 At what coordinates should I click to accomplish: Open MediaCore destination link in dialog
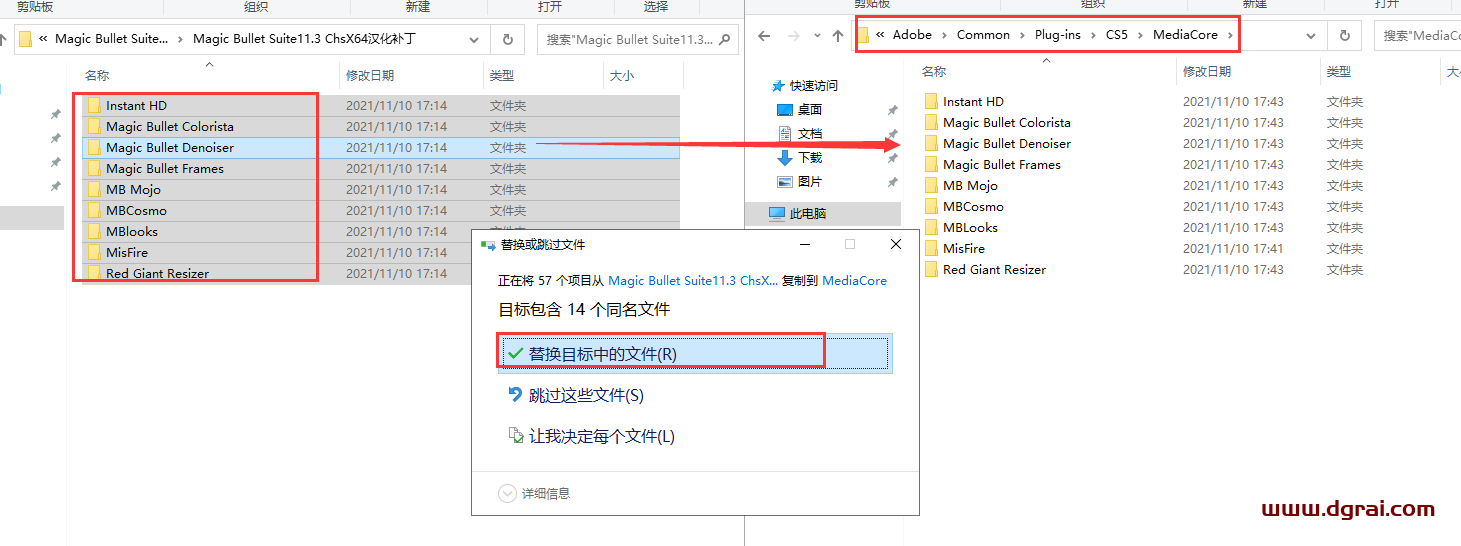[854, 281]
